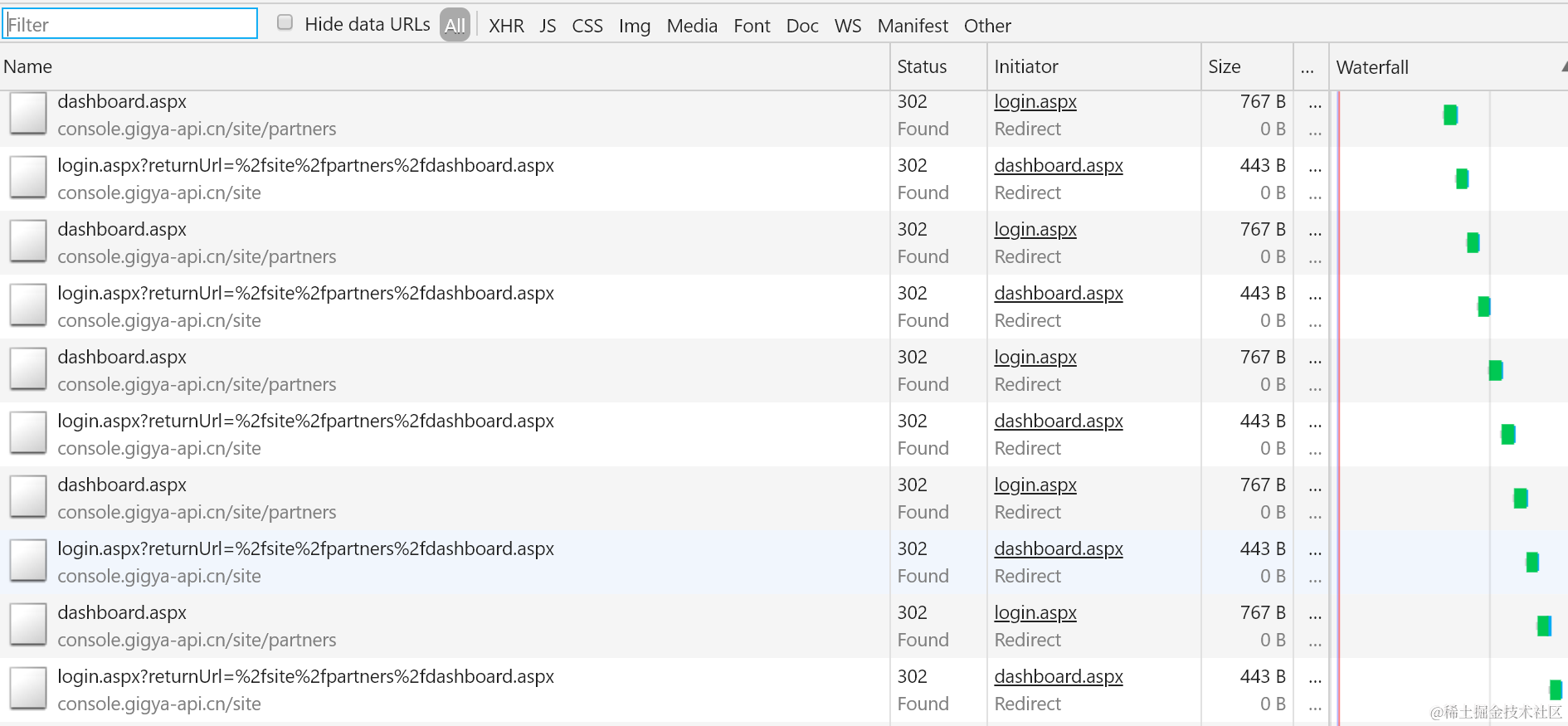Open initiator link of third login.aspx request
This screenshot has width=1568, height=726.
[1059, 421]
